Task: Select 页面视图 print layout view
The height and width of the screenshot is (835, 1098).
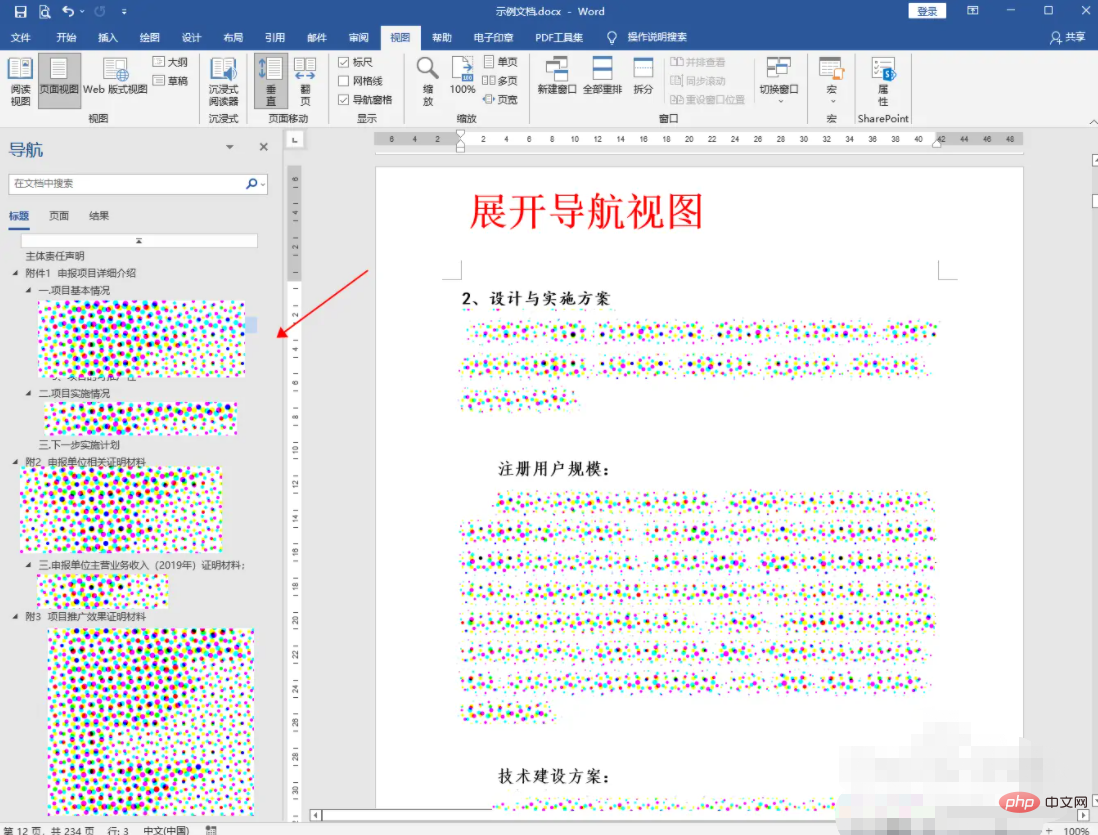Action: coord(59,81)
